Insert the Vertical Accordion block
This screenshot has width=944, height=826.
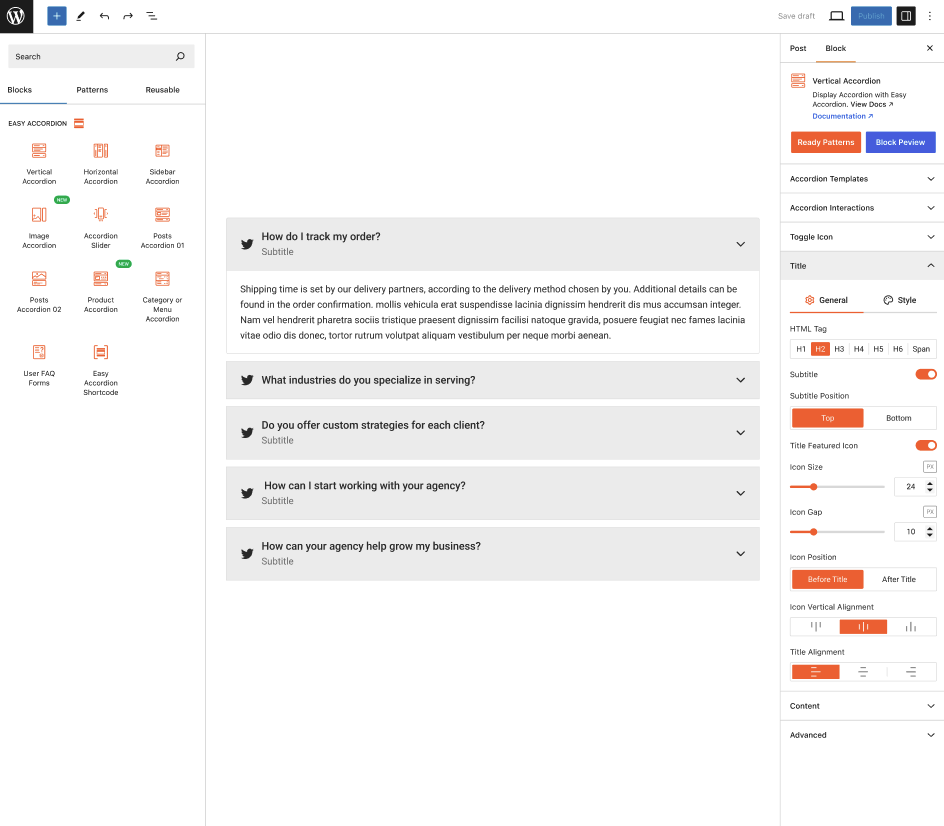pyautogui.click(x=39, y=161)
